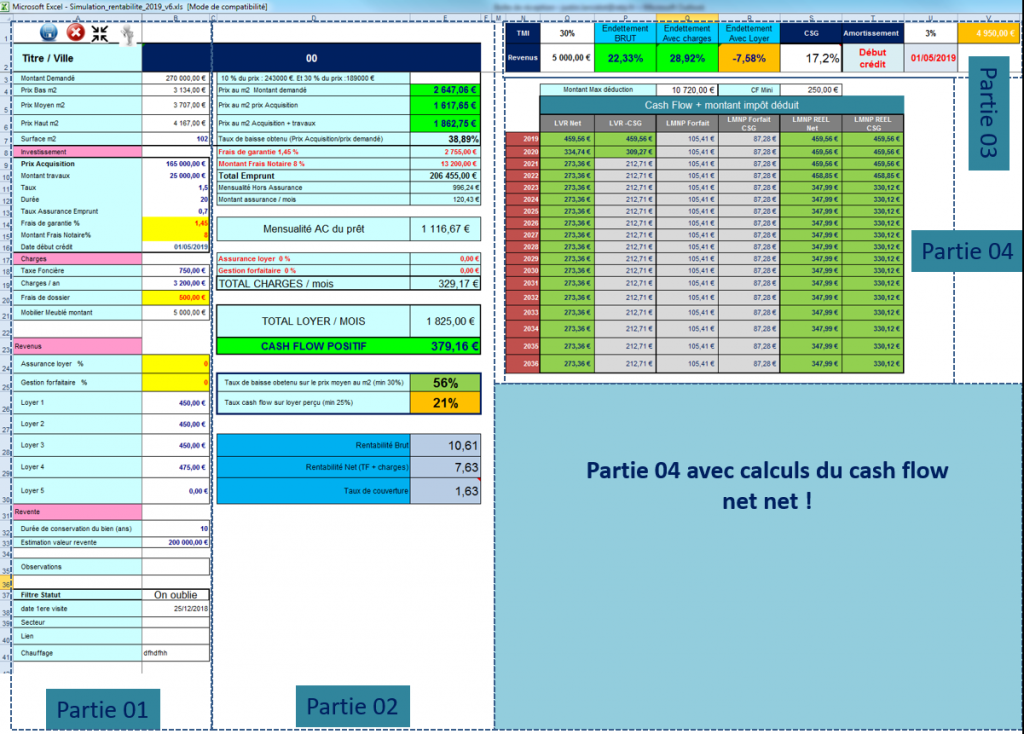The width and height of the screenshot is (1024, 734).
Task: Select the Filtre Statut 'On oublie' cell
Action: coord(175,594)
